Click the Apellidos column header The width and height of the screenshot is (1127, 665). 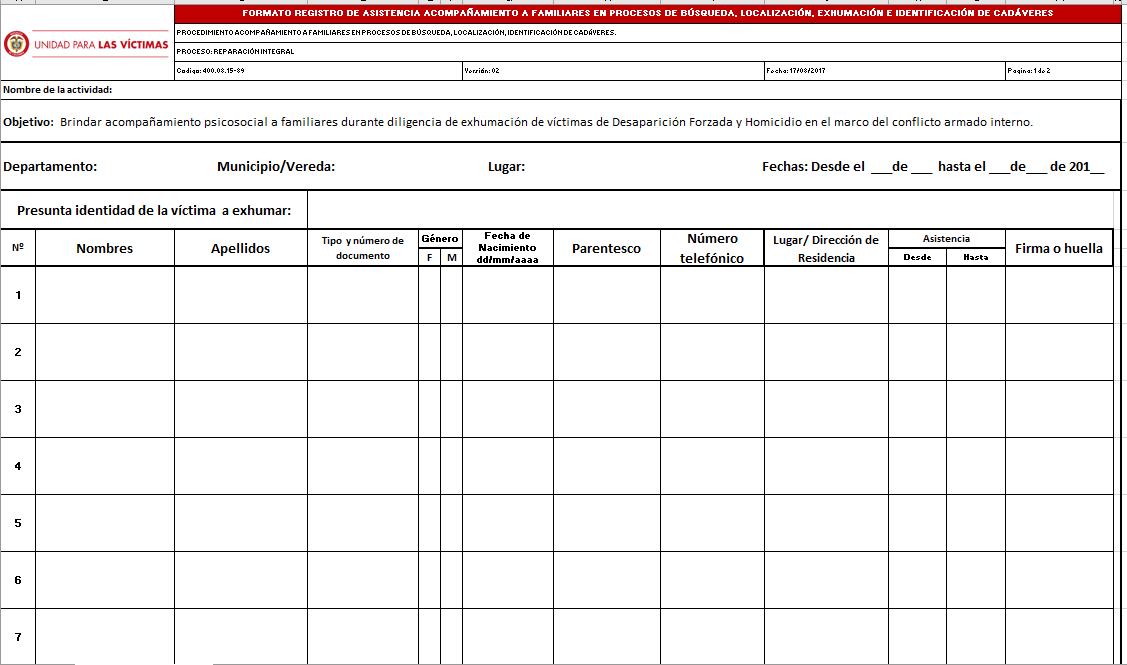click(x=240, y=248)
